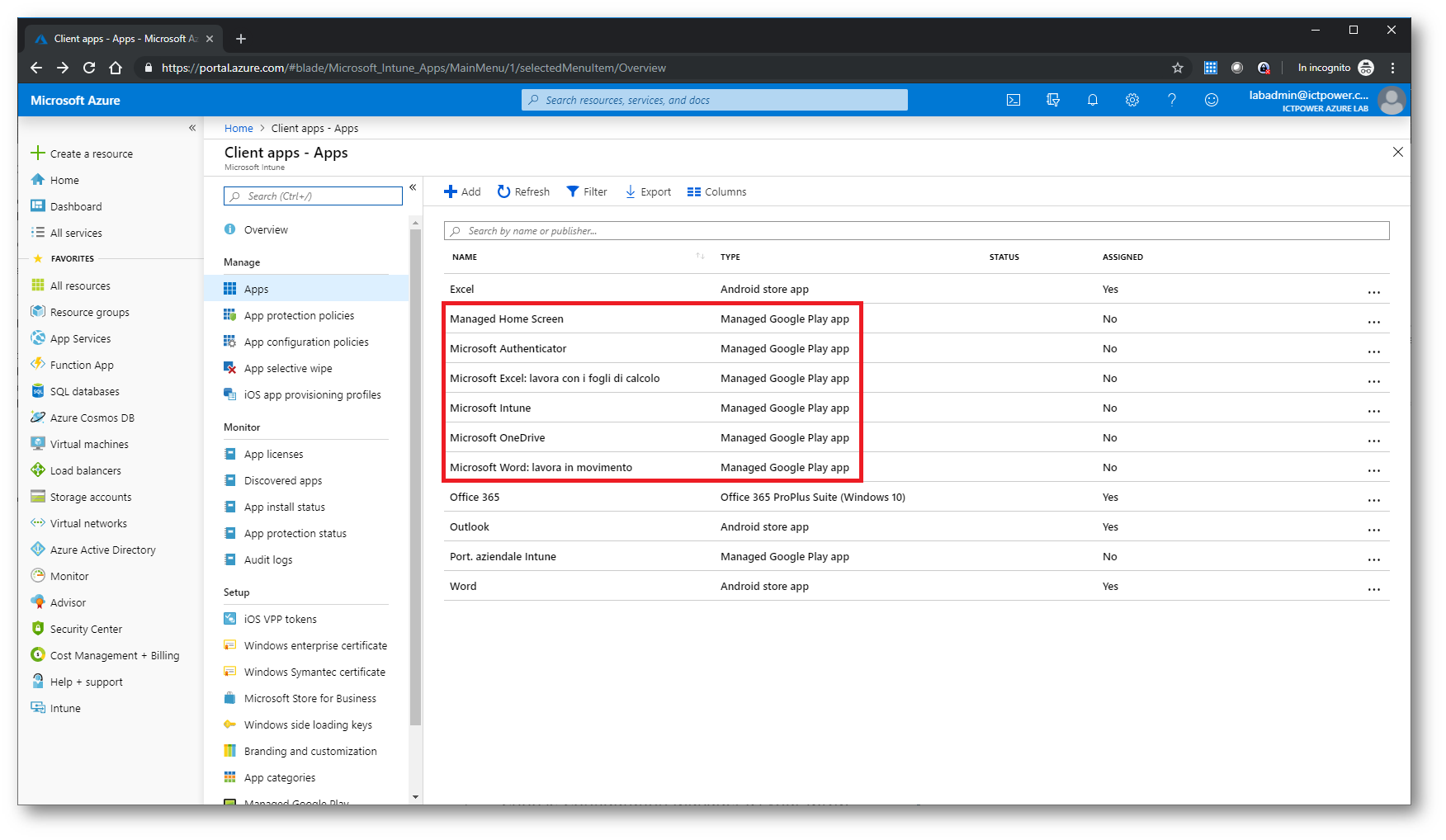The height and width of the screenshot is (840, 1446).
Task: Open All services list
Action: (66, 233)
